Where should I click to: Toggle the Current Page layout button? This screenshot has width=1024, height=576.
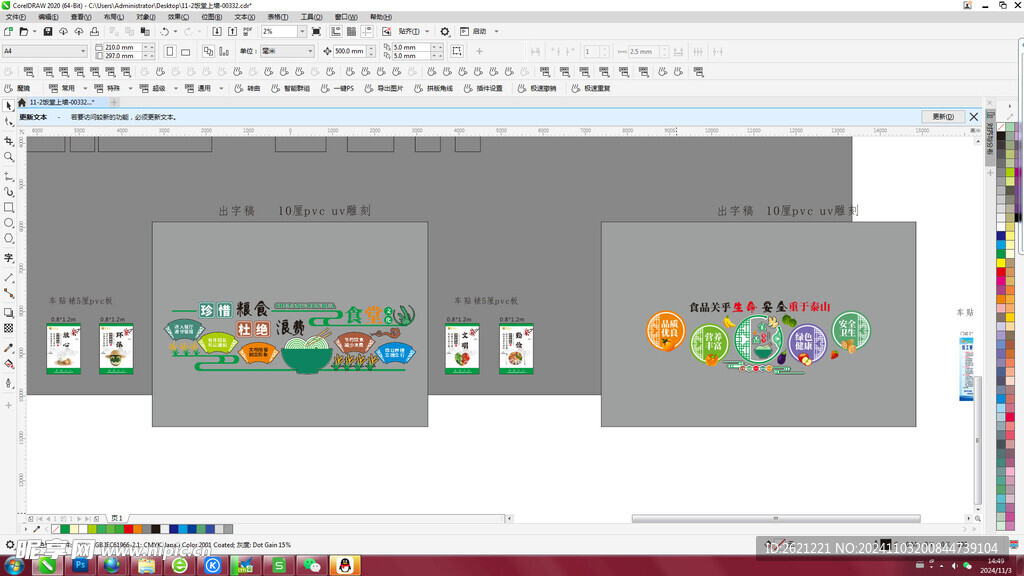coord(224,51)
